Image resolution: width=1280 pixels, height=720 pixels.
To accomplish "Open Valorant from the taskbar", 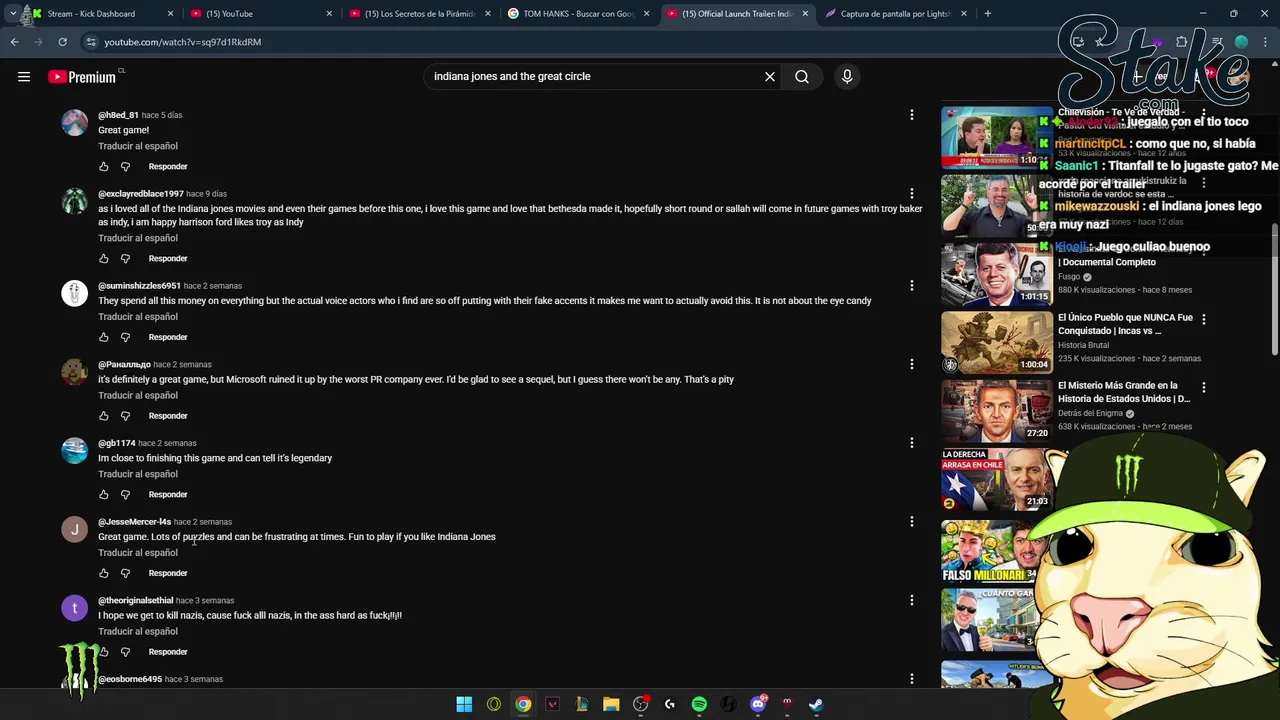I will [x=552, y=704].
